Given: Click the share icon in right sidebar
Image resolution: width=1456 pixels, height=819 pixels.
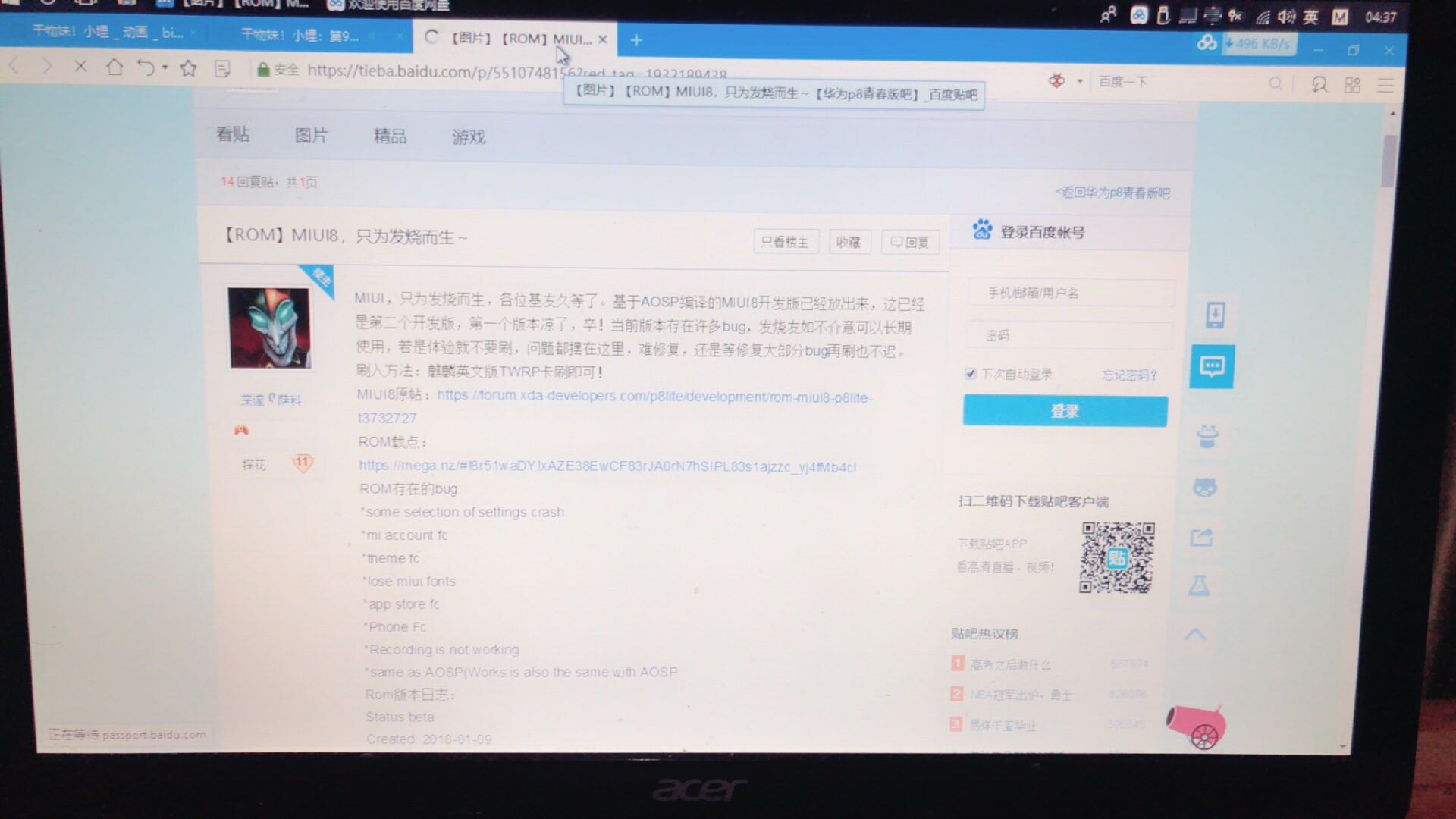Looking at the screenshot, I should [x=1202, y=538].
